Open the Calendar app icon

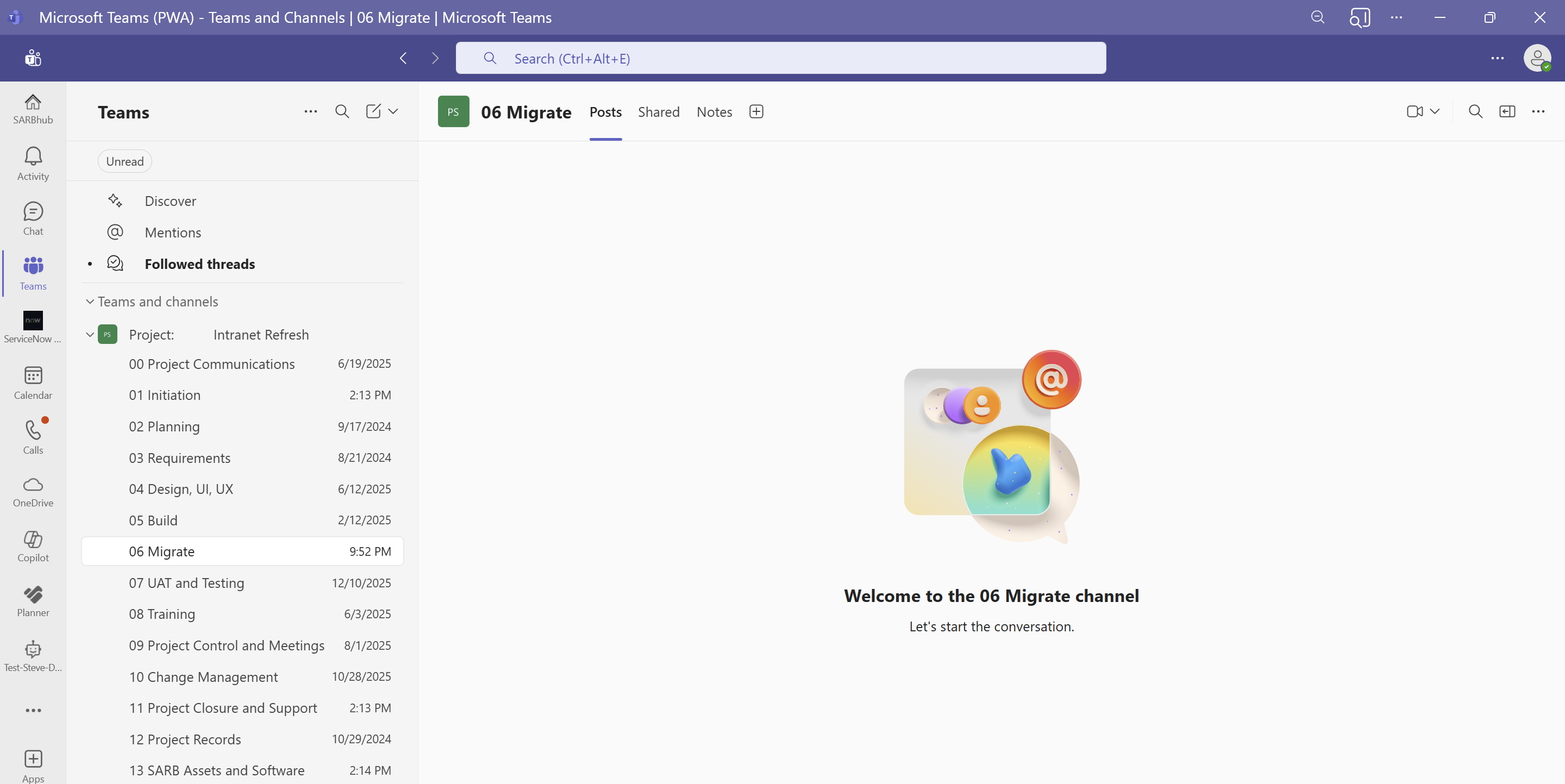tap(33, 382)
